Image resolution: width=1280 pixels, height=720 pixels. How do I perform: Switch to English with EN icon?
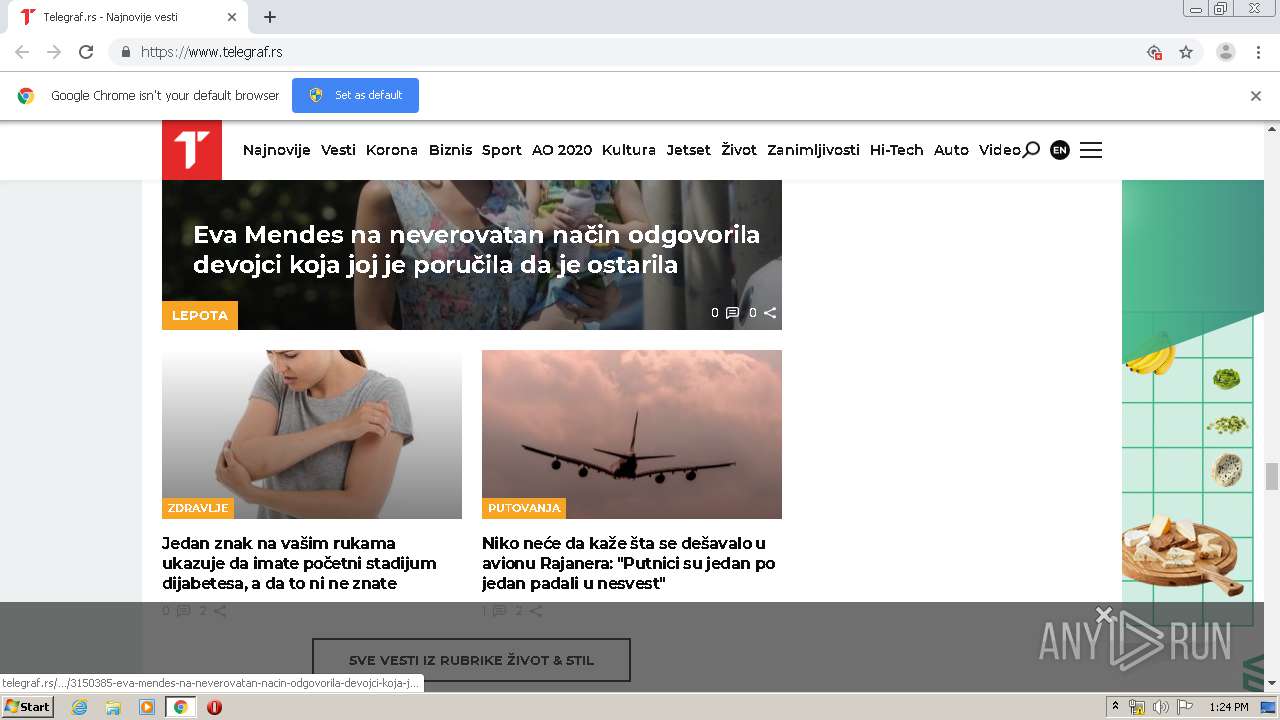click(1060, 150)
